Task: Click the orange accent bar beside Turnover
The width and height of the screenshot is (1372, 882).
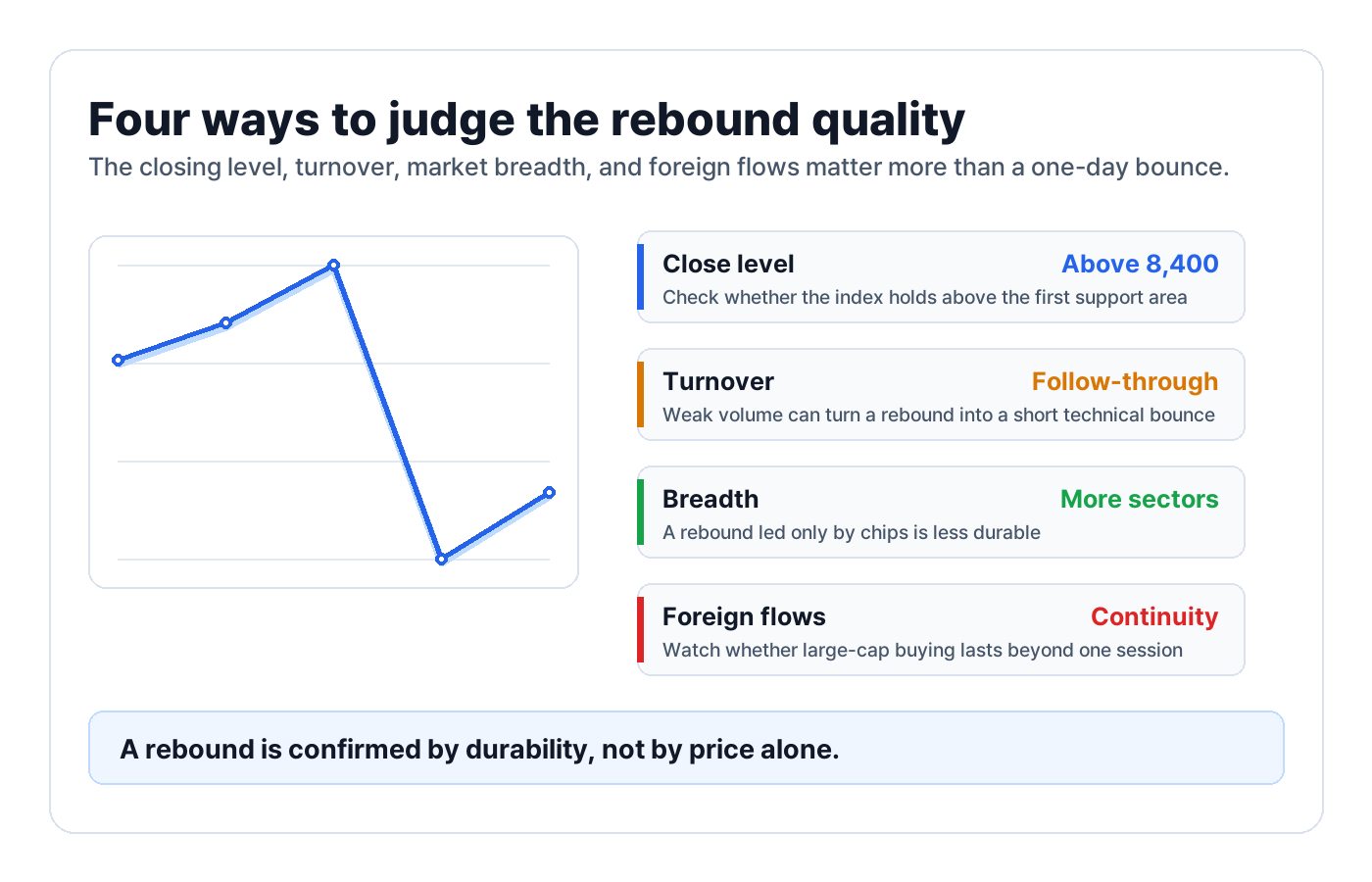Action: (640, 395)
